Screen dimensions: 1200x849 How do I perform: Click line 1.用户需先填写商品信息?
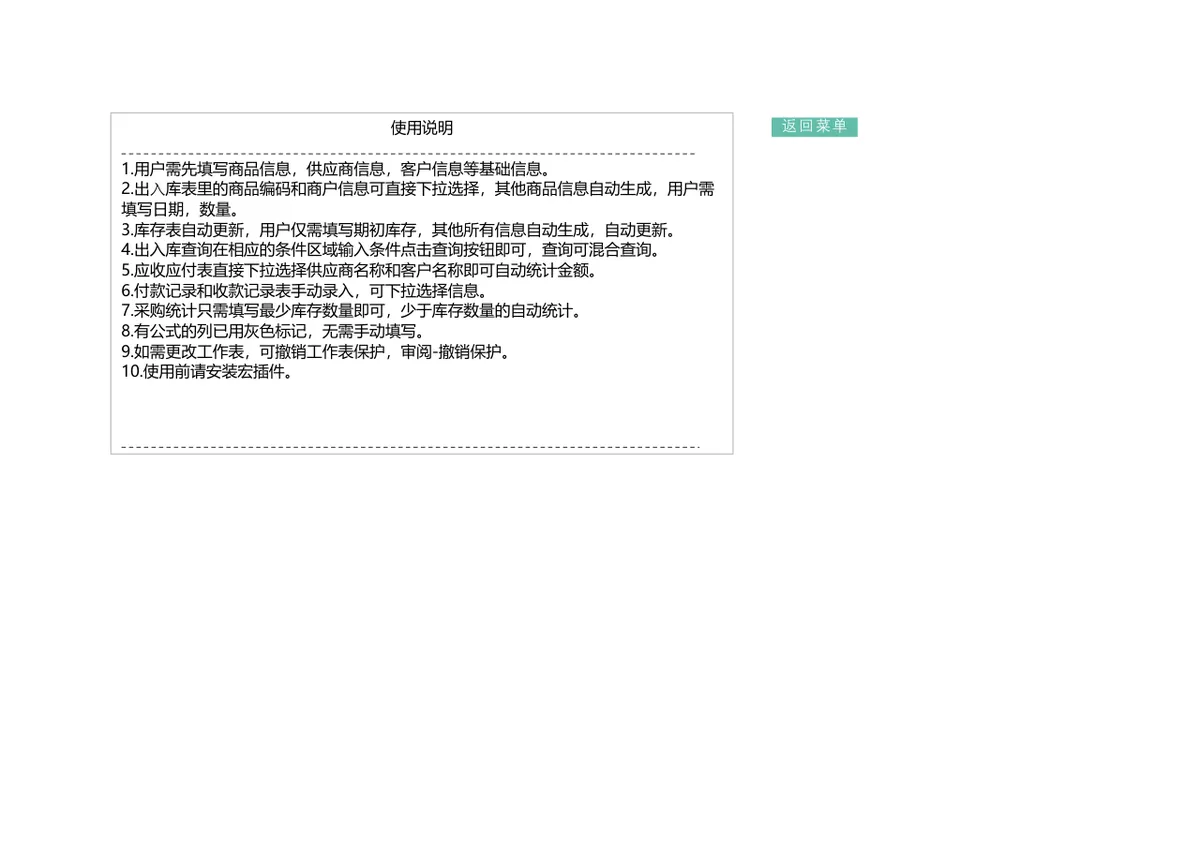(x=336, y=169)
